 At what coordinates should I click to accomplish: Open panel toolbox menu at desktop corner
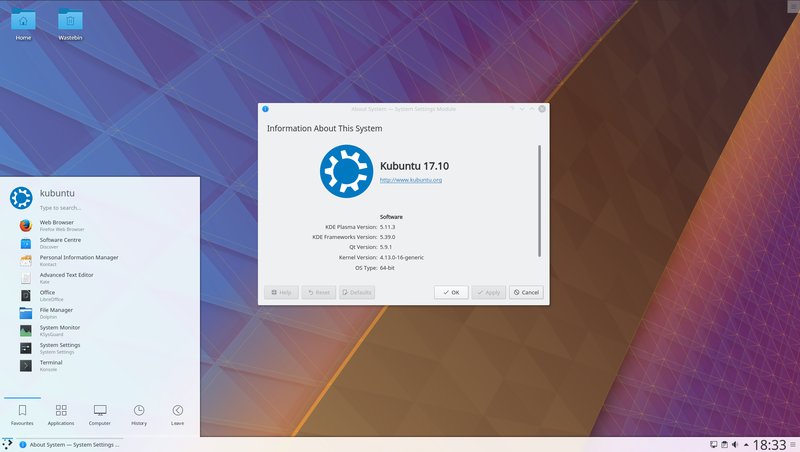[794, 6]
